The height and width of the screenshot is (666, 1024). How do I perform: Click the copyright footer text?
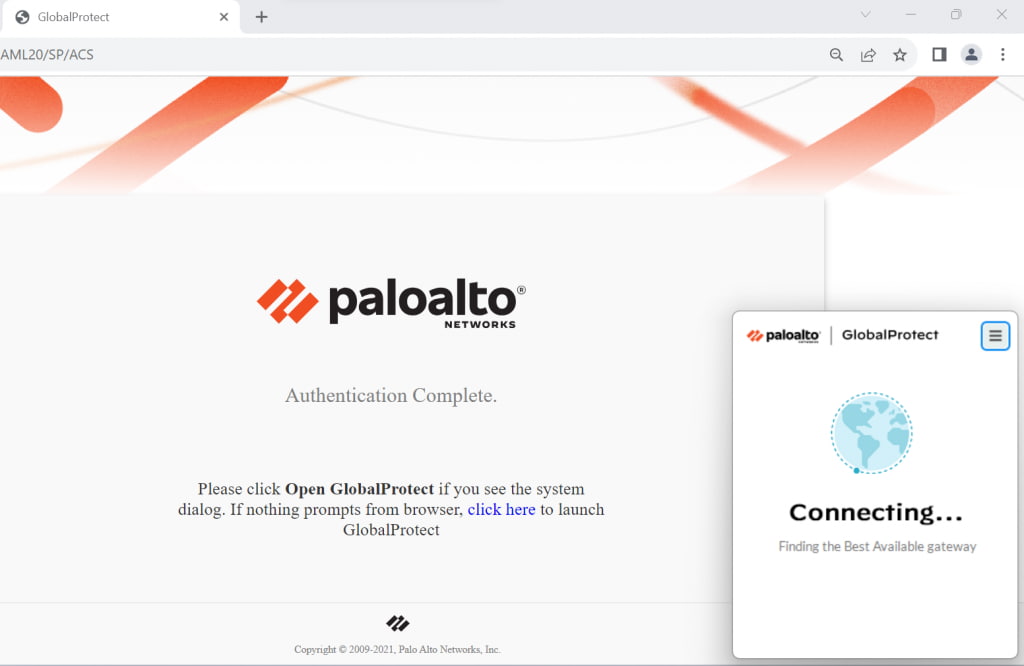tap(397, 650)
